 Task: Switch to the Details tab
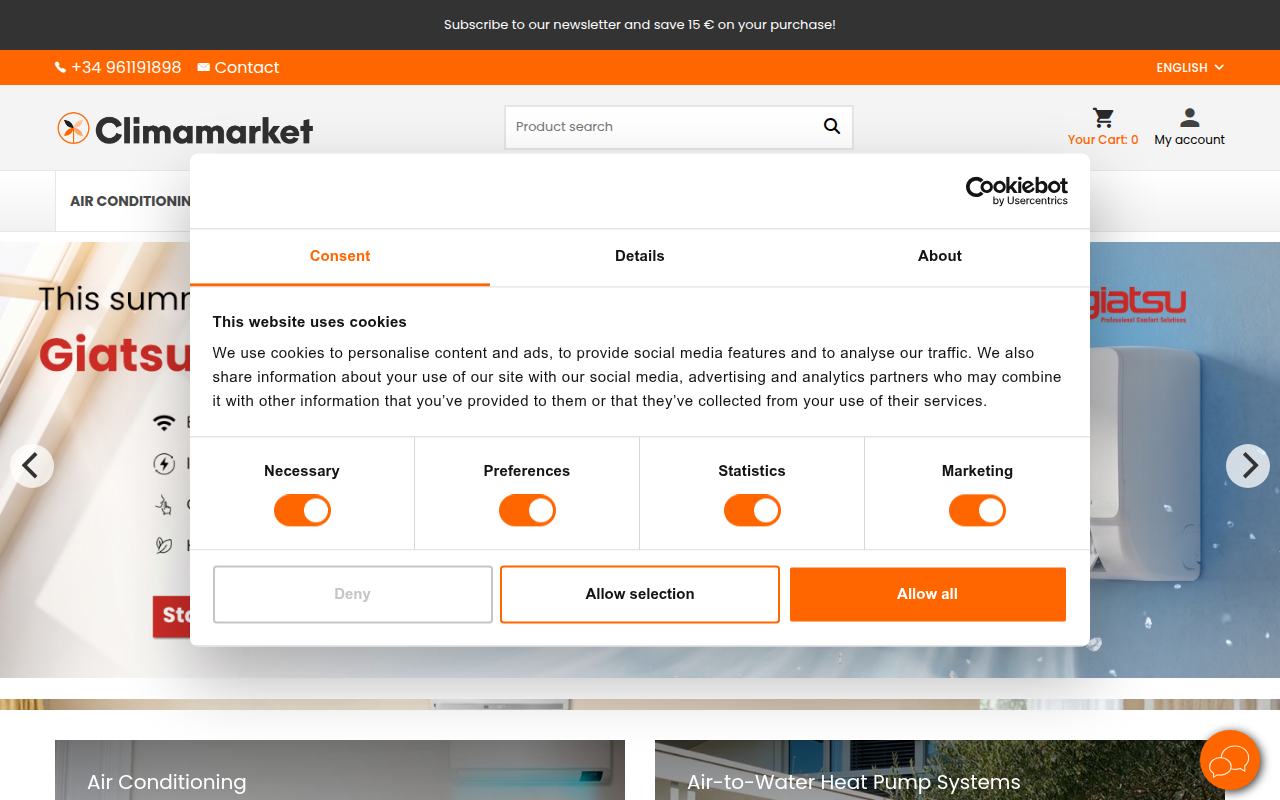tap(640, 257)
